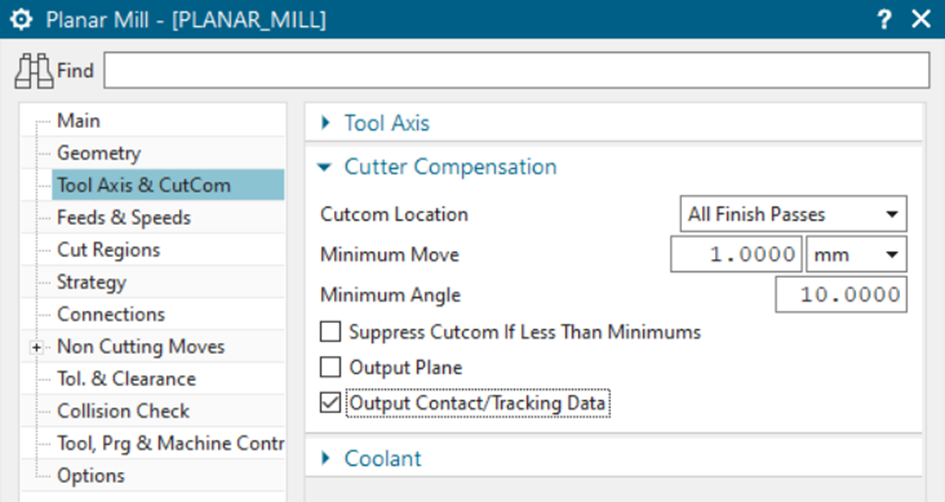Click the gear icon in title bar
Viewport: 945px width, 502px height.
(21, 20)
